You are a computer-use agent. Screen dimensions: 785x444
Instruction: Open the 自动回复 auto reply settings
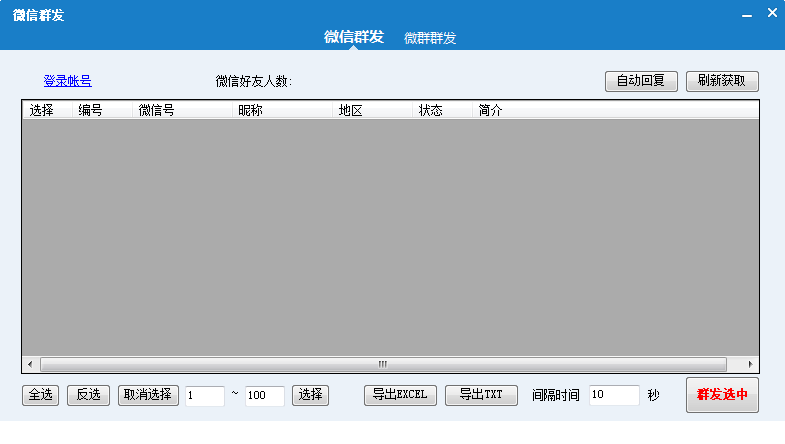pos(641,81)
